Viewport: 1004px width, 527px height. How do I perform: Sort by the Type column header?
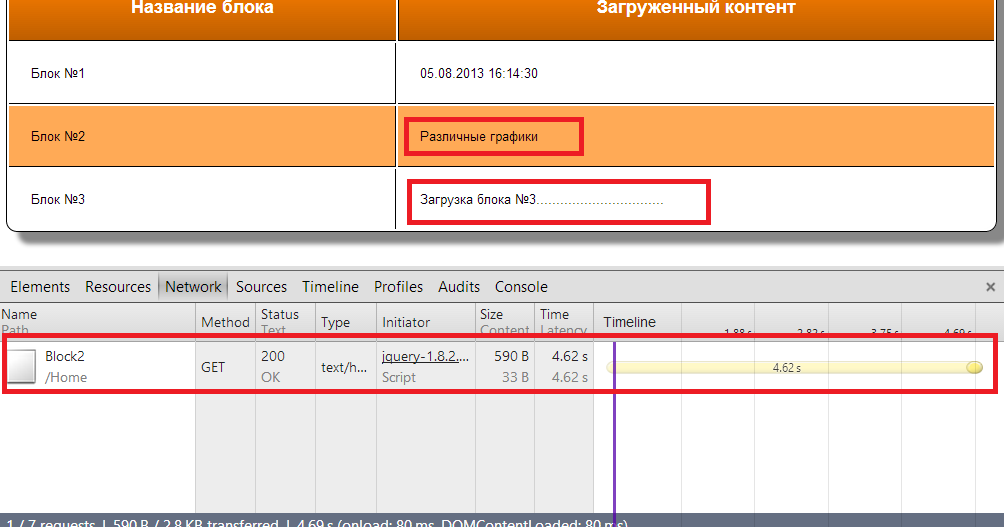pos(346,321)
